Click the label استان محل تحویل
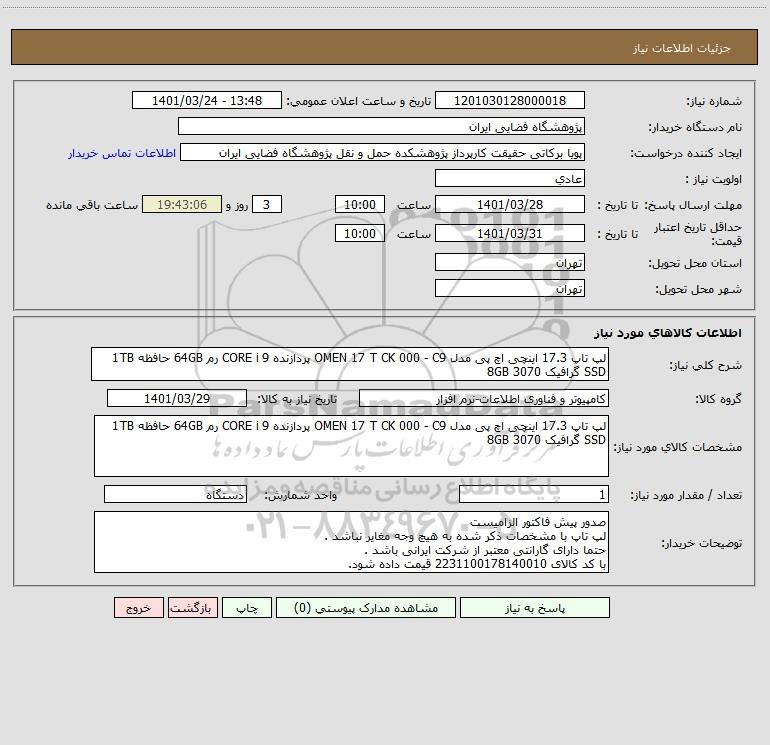 click(x=695, y=264)
